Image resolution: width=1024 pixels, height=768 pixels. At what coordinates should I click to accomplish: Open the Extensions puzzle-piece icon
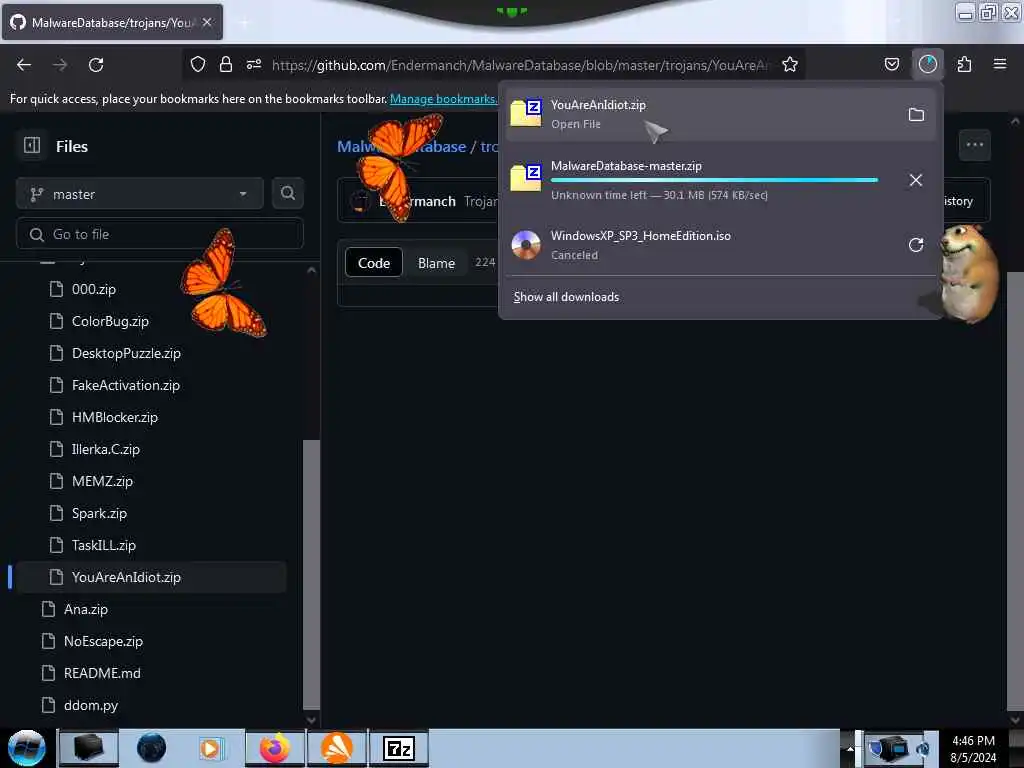[x=964, y=64]
